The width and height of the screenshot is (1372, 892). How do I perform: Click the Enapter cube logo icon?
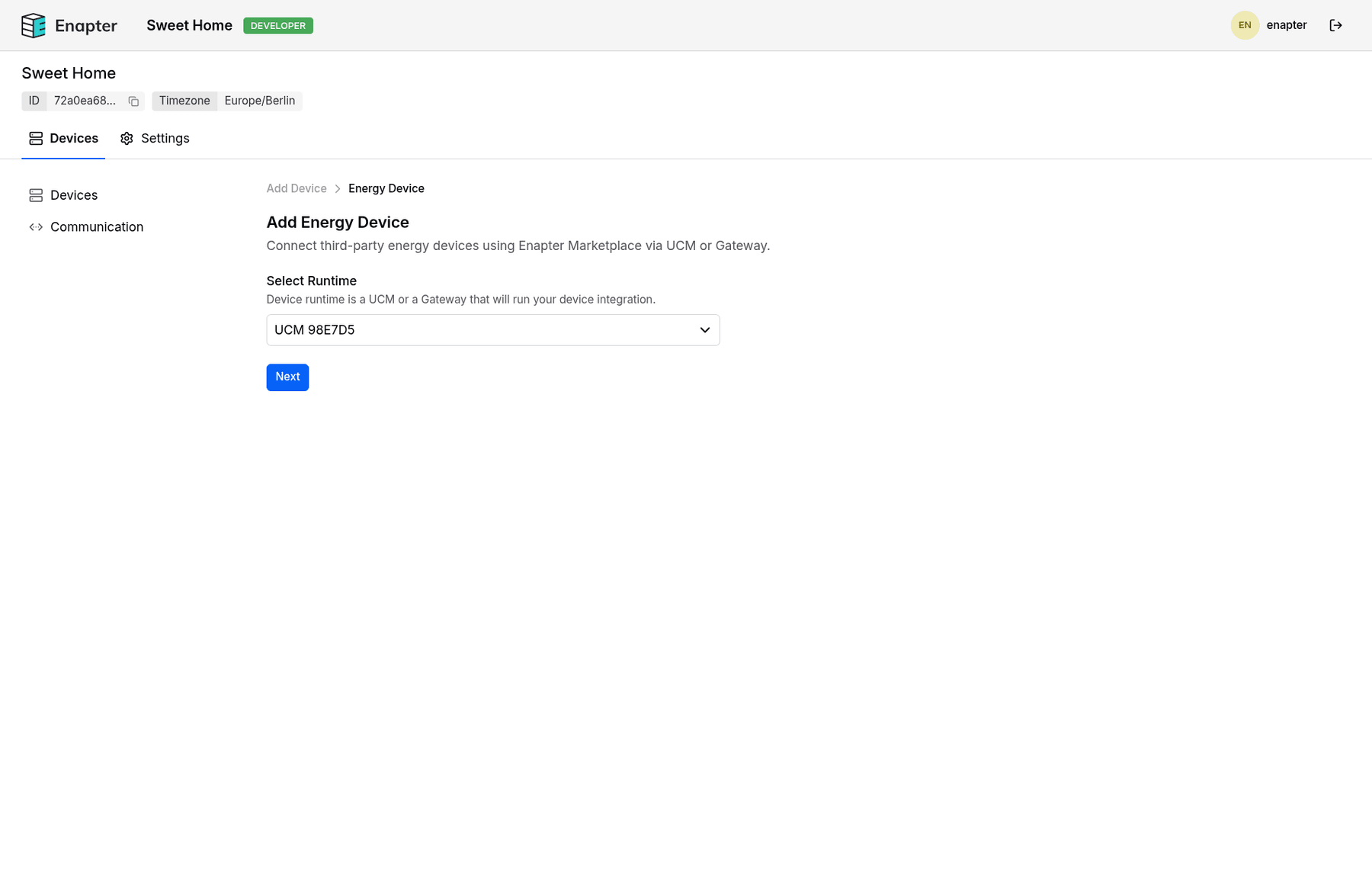[34, 25]
